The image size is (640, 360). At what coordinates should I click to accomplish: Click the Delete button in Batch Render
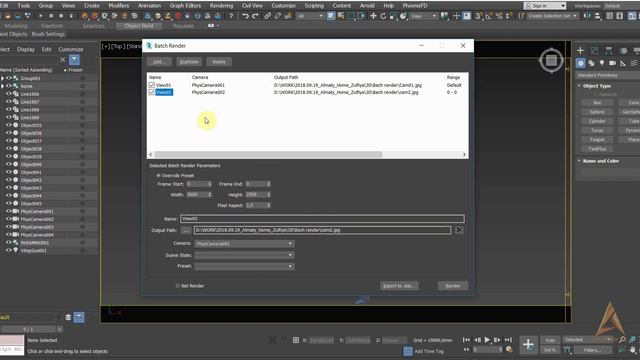[x=219, y=62]
